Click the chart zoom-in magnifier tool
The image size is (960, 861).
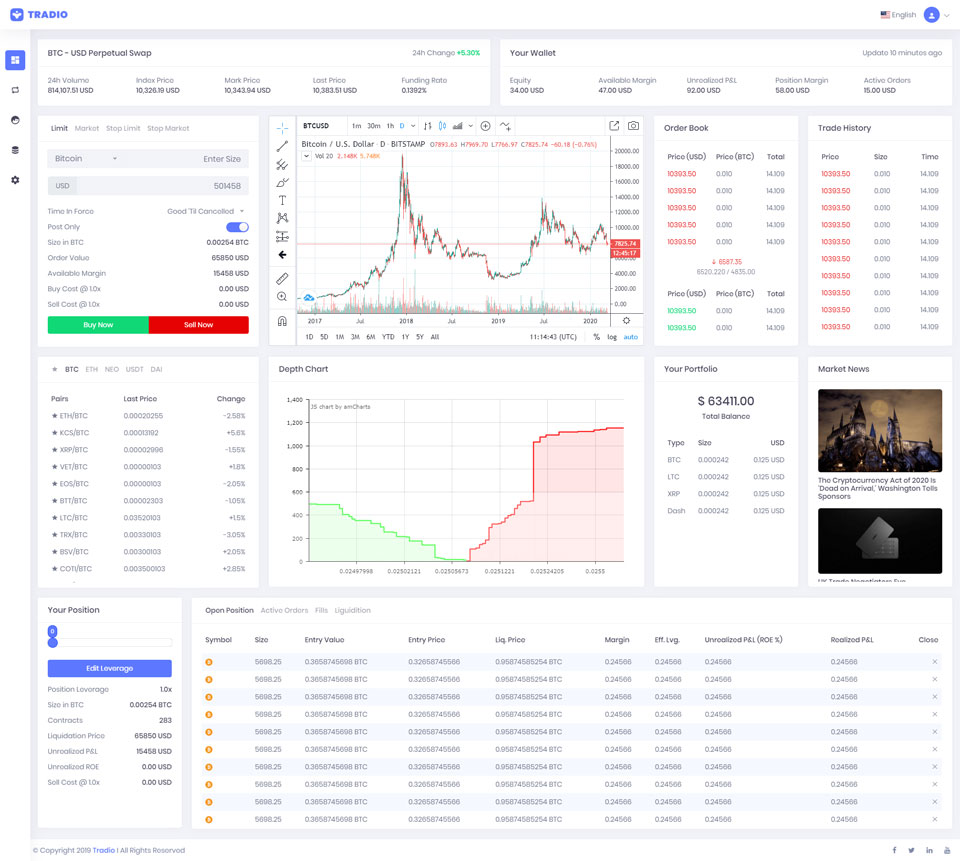(x=282, y=297)
